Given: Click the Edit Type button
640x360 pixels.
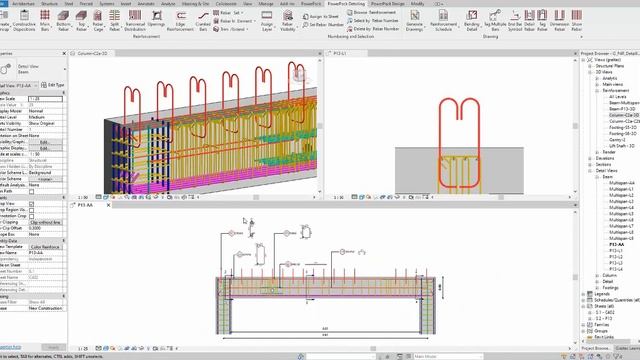Looking at the screenshot, I should click(x=53, y=85).
